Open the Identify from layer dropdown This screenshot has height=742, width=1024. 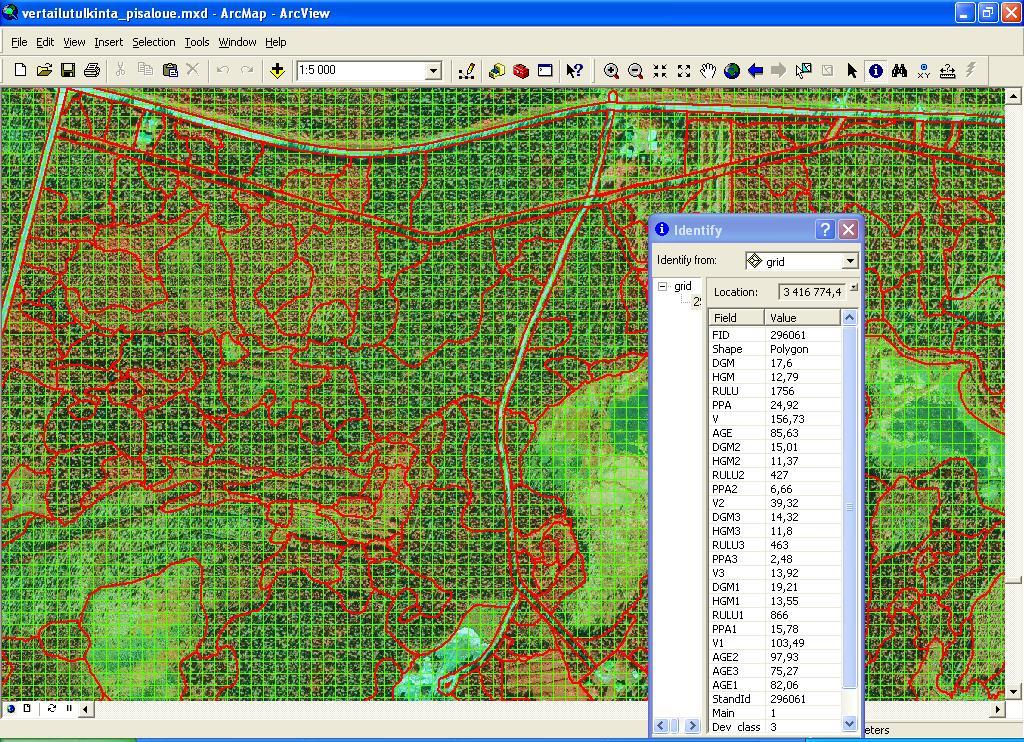pos(850,261)
